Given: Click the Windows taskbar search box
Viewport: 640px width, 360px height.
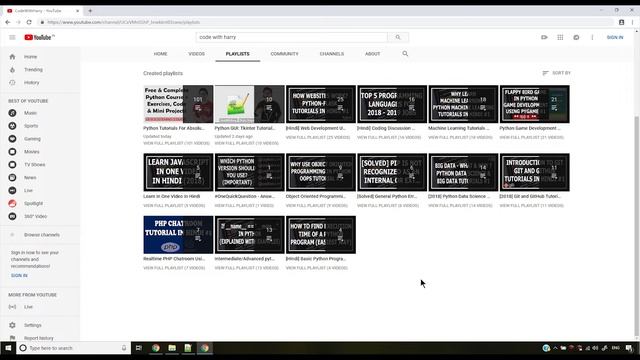Looking at the screenshot, I should (73, 348).
